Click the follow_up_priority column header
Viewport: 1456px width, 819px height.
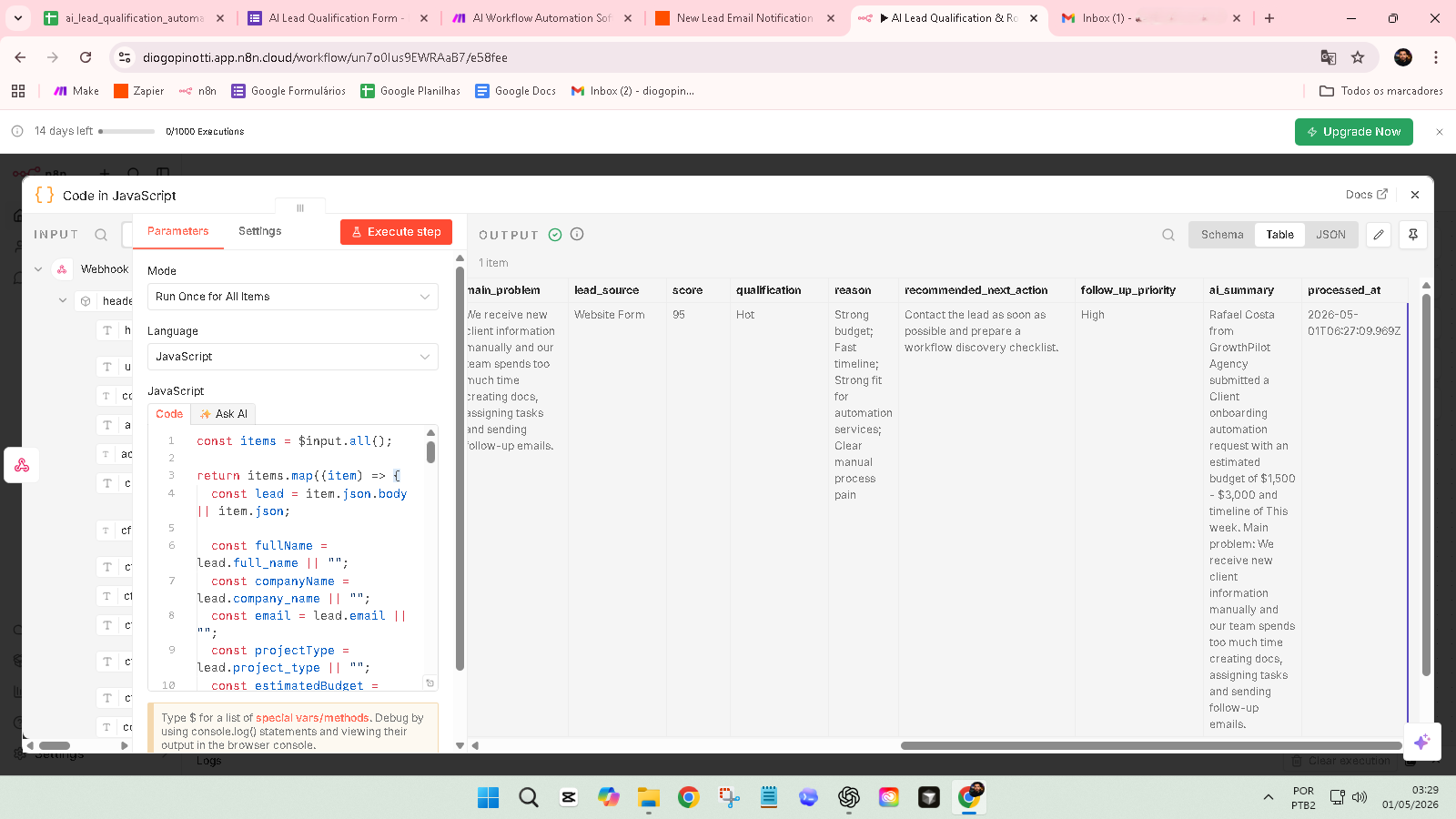coord(1127,290)
